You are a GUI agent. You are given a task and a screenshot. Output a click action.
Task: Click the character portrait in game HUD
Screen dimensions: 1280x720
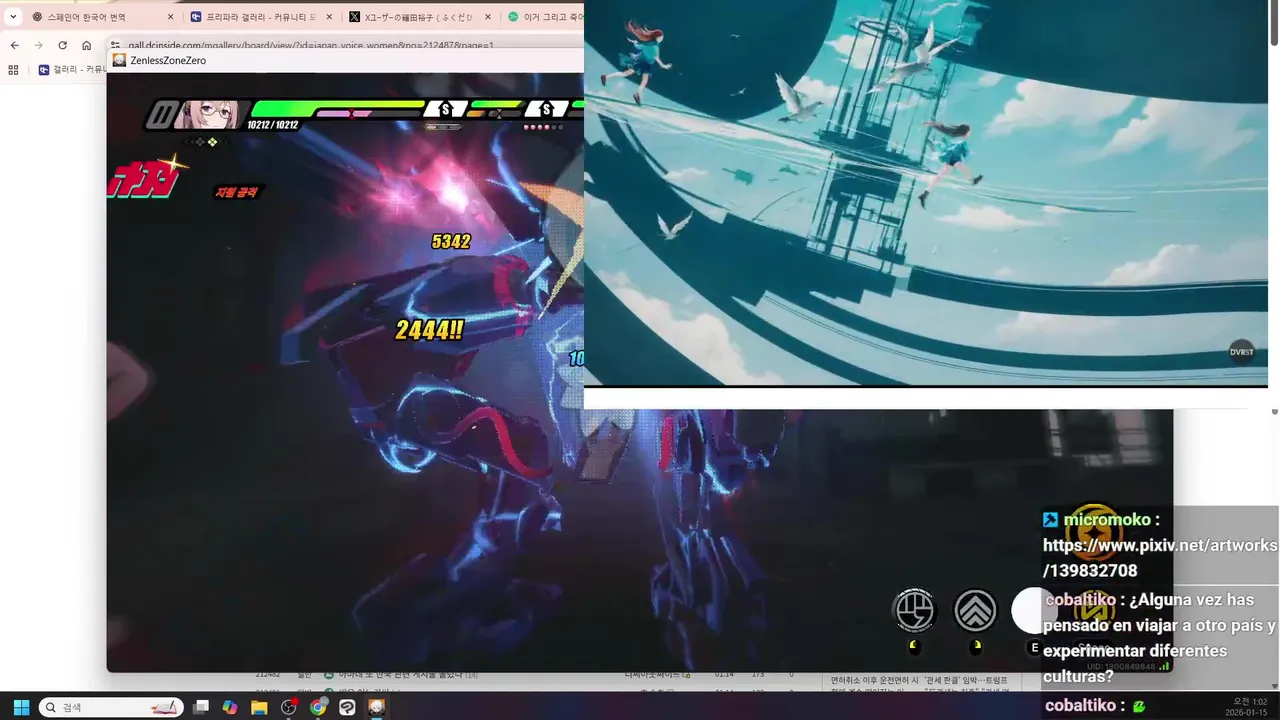(208, 114)
